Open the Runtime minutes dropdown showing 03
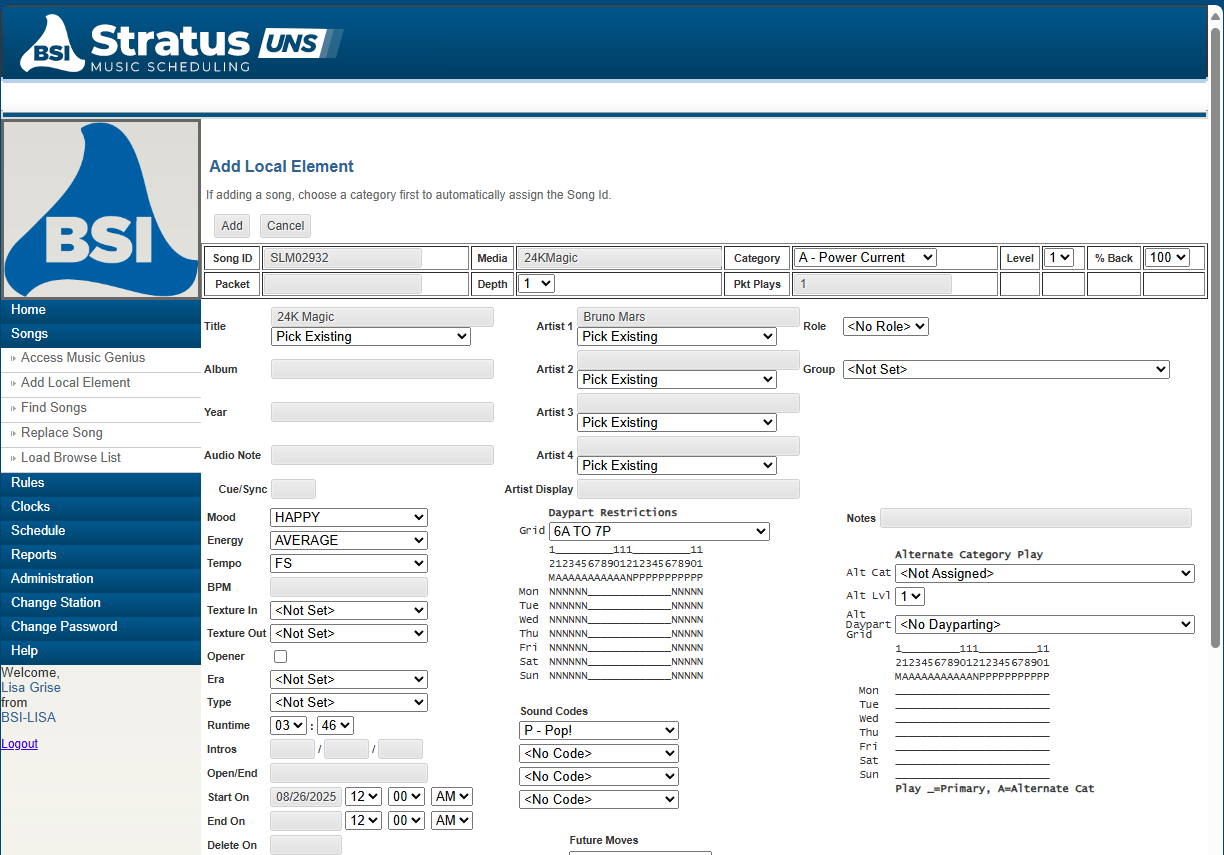The width and height of the screenshot is (1224, 855). [x=288, y=725]
